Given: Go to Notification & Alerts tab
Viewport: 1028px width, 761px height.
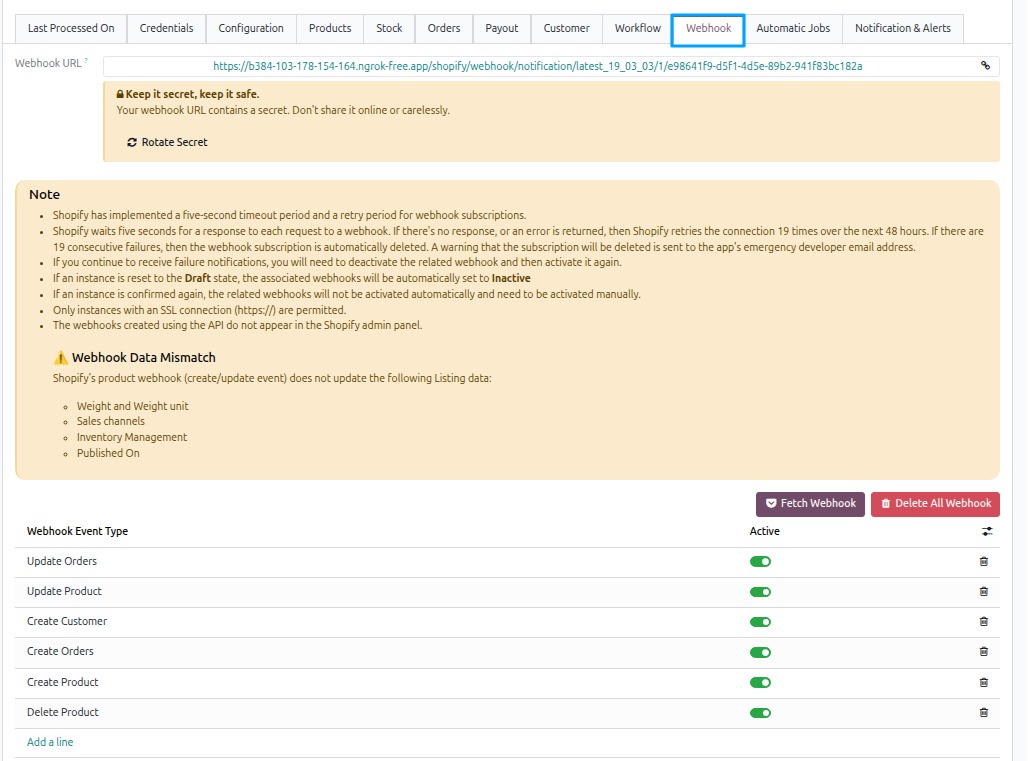Looking at the screenshot, I should pos(903,28).
